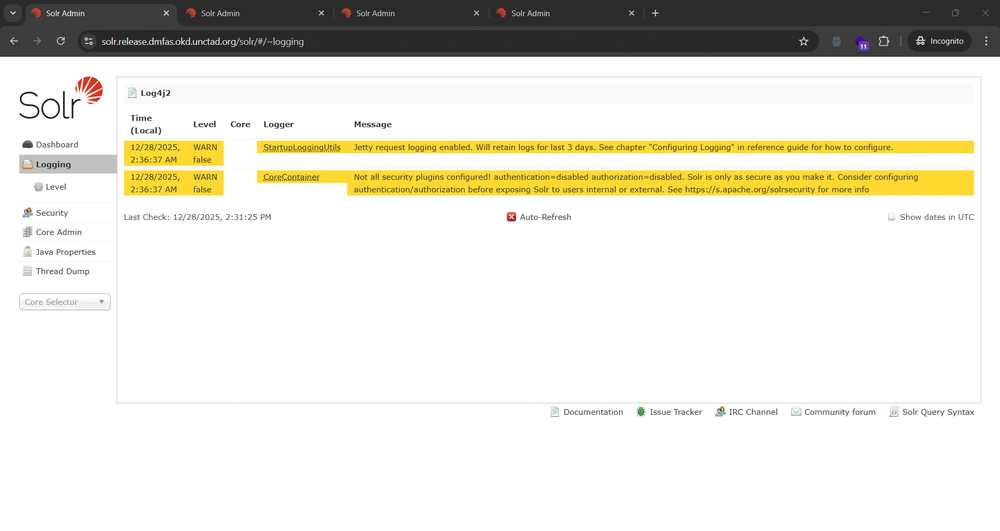Go forward in browser history

click(x=37, y=41)
